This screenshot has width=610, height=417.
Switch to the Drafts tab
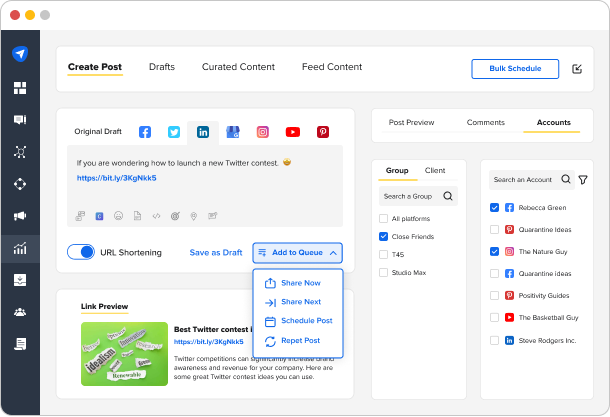(x=162, y=67)
